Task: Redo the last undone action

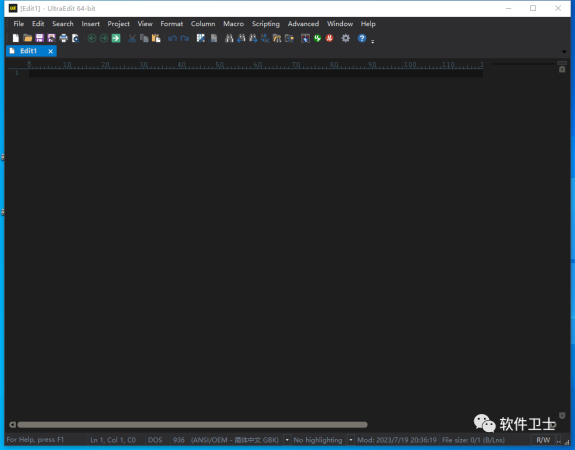Action: click(184, 38)
